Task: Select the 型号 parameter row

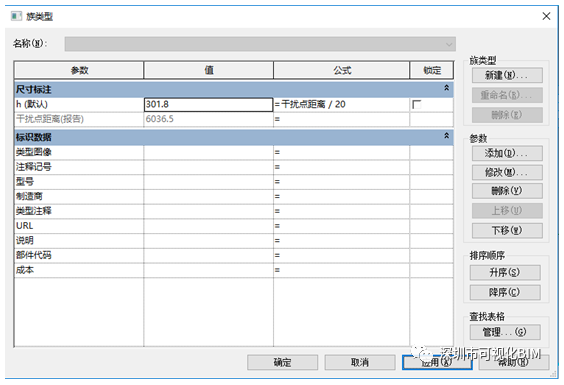Action: coord(234,182)
